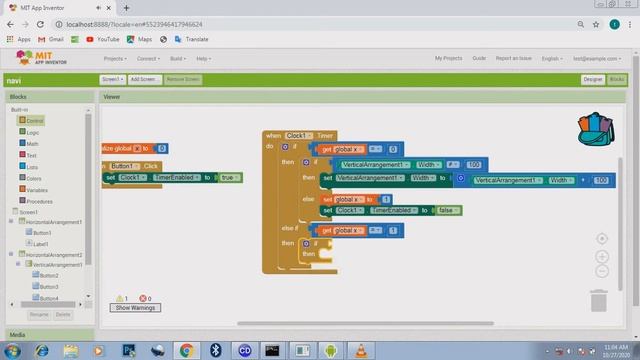The width and height of the screenshot is (640, 360).
Task: Click the trash can in viewer
Action: [598, 301]
